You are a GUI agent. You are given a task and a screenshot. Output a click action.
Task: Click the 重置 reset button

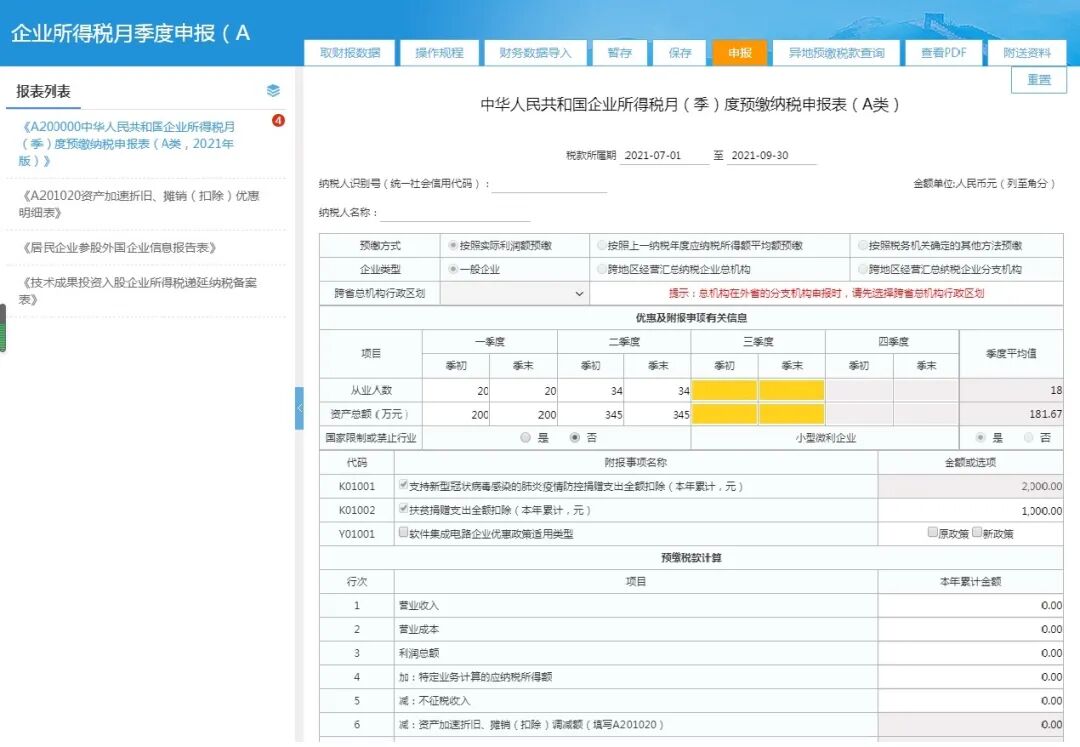coord(1038,80)
